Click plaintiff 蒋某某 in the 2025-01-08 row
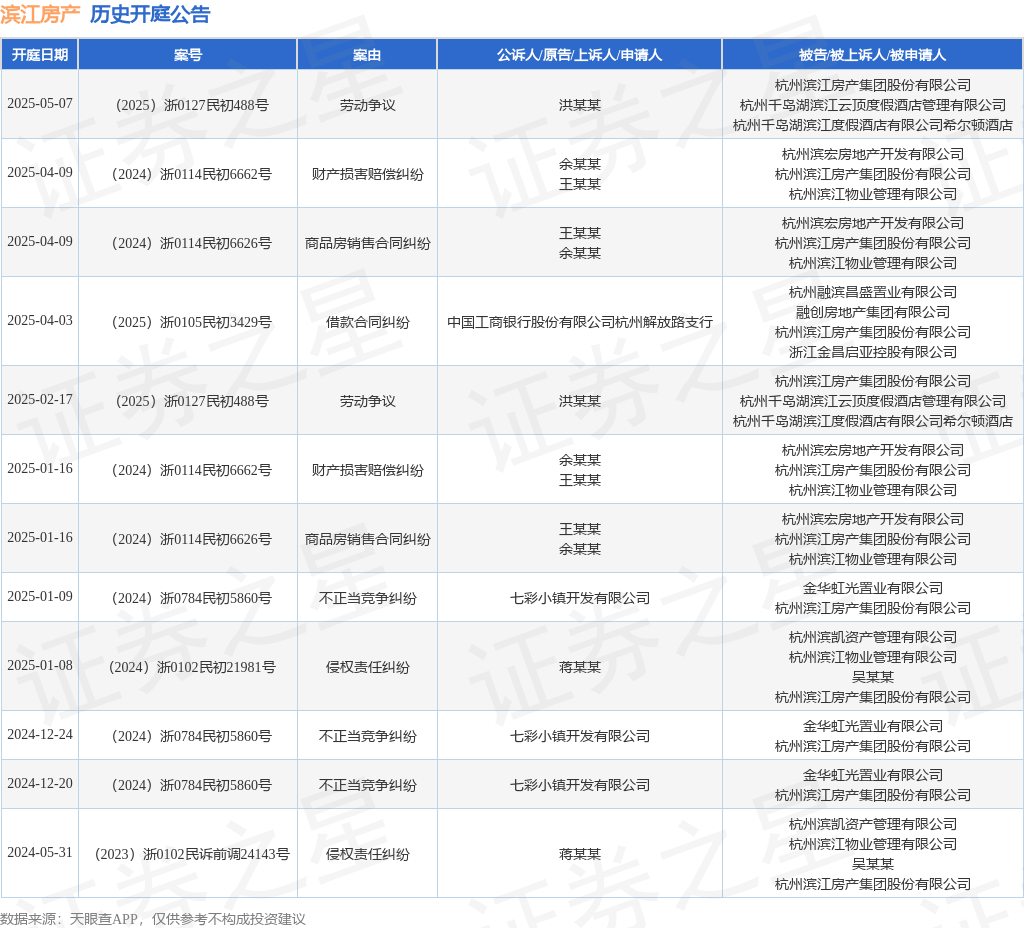 [580, 667]
